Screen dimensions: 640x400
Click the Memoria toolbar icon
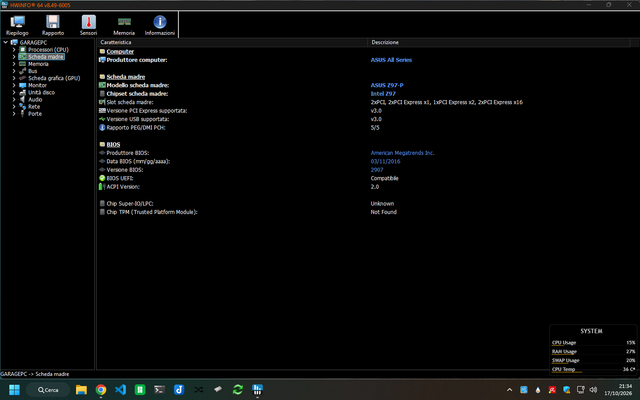point(124,25)
